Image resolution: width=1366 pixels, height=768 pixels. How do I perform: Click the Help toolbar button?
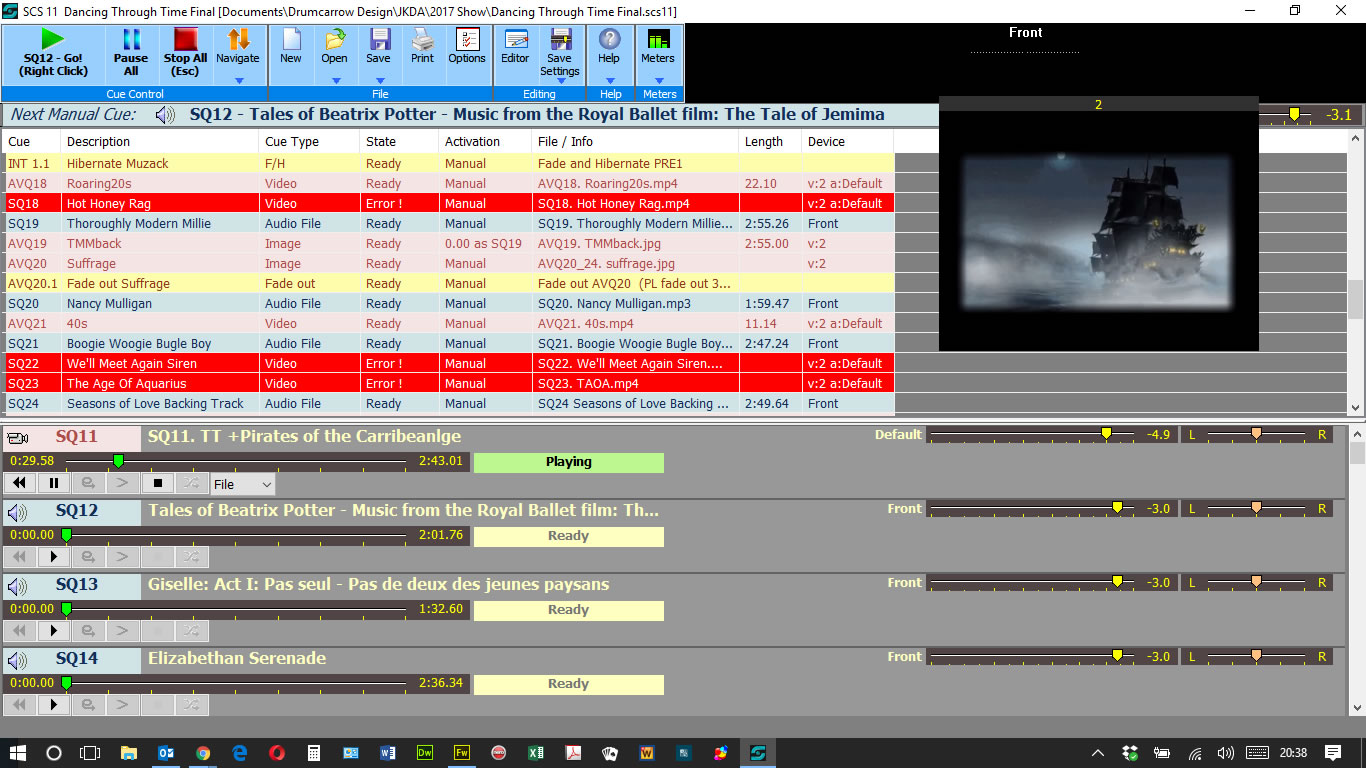click(x=609, y=47)
